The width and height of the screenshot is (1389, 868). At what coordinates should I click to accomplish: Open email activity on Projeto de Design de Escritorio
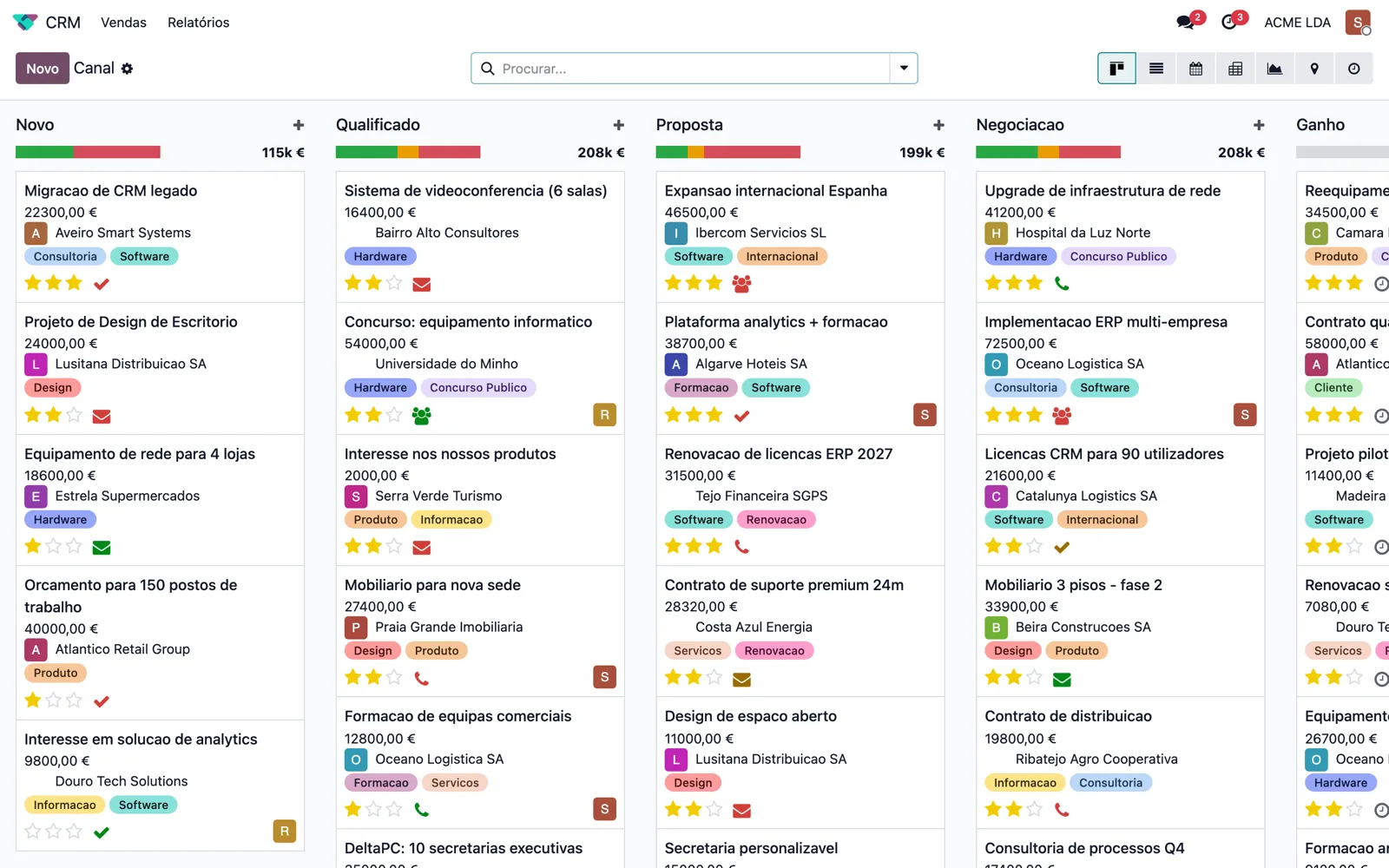(x=102, y=416)
